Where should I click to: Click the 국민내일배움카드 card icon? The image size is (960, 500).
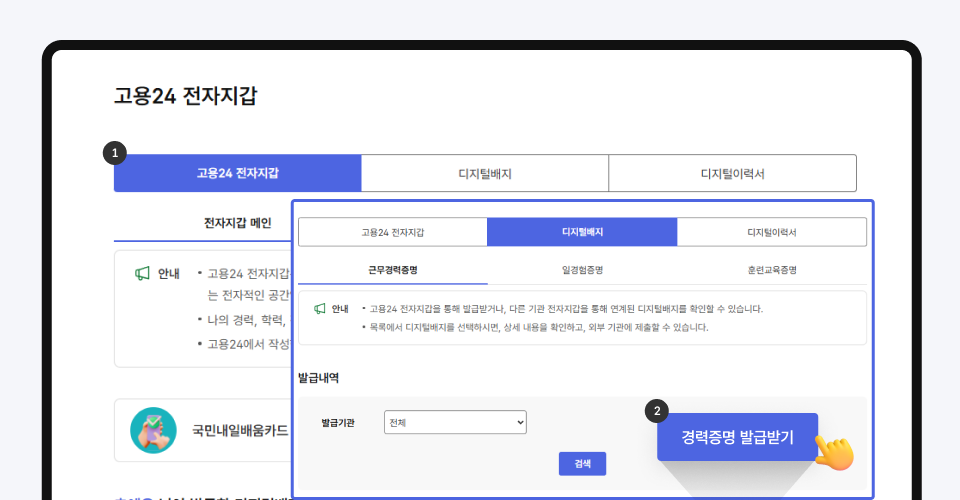point(153,430)
